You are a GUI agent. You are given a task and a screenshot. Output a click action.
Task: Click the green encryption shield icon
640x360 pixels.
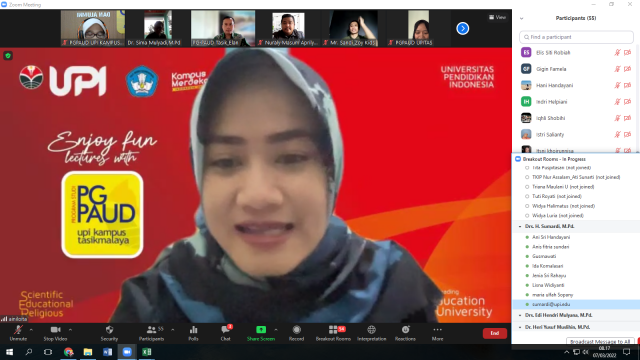[x=8, y=56]
